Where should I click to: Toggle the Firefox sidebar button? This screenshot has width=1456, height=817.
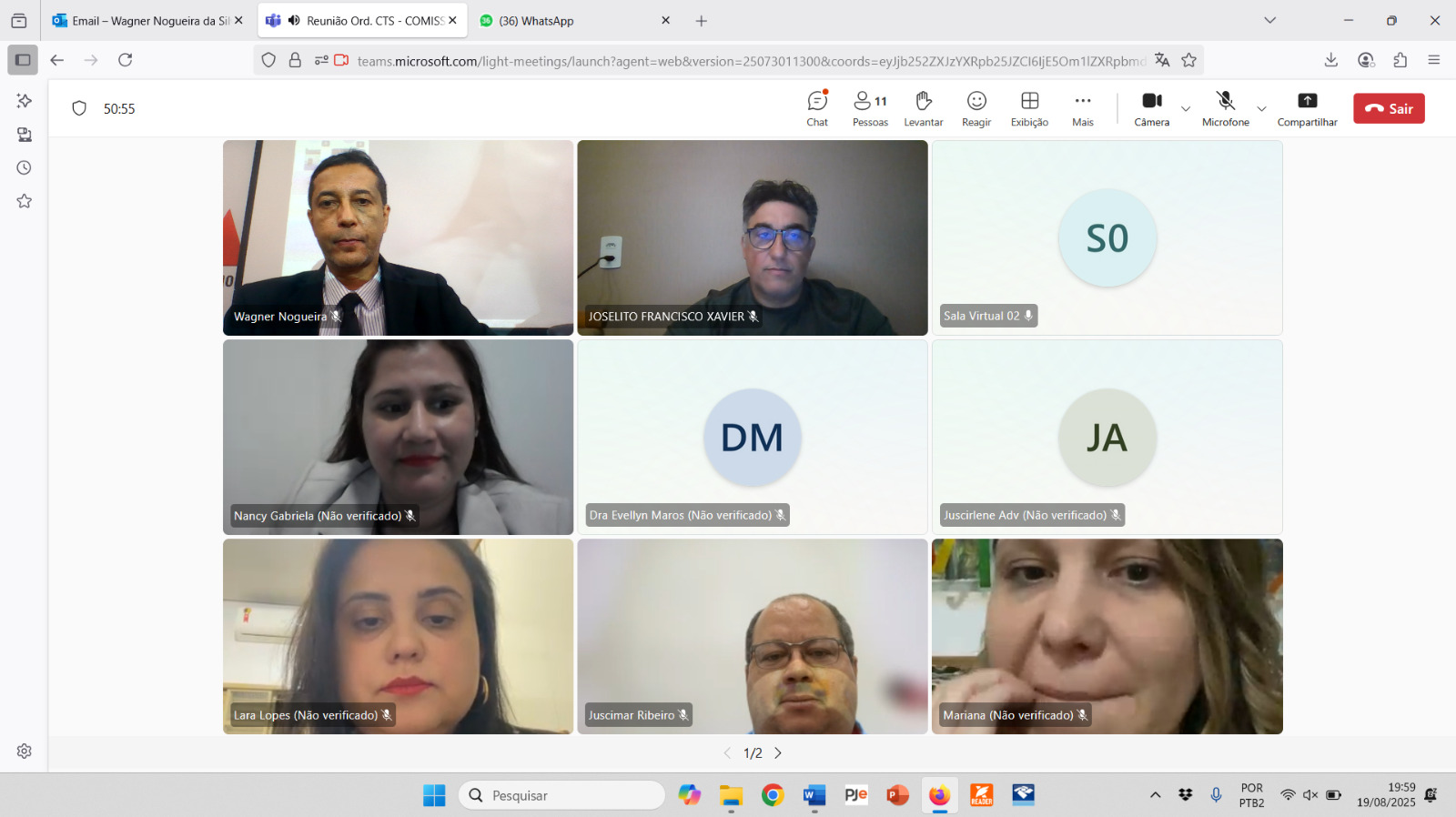click(x=23, y=60)
